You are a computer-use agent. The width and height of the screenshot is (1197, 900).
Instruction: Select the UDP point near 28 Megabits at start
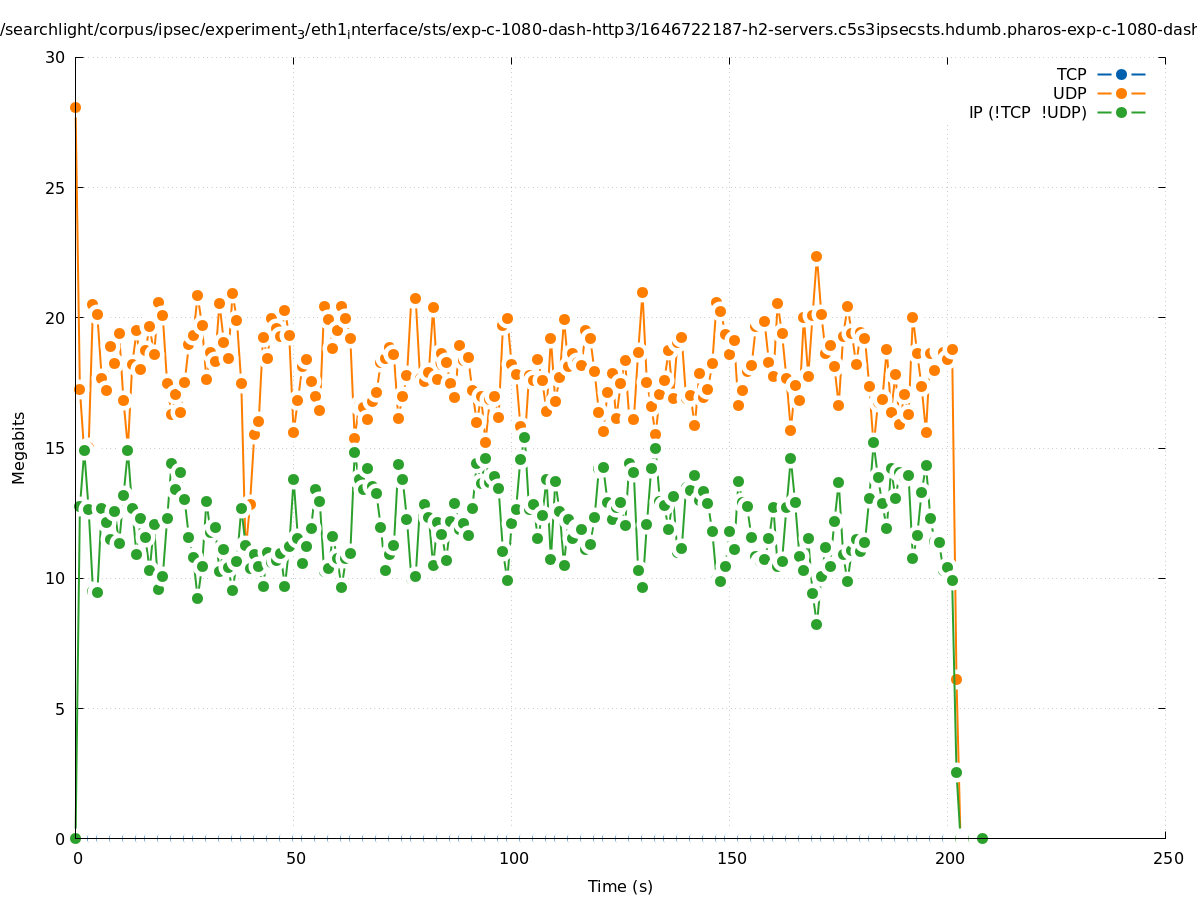[75, 107]
